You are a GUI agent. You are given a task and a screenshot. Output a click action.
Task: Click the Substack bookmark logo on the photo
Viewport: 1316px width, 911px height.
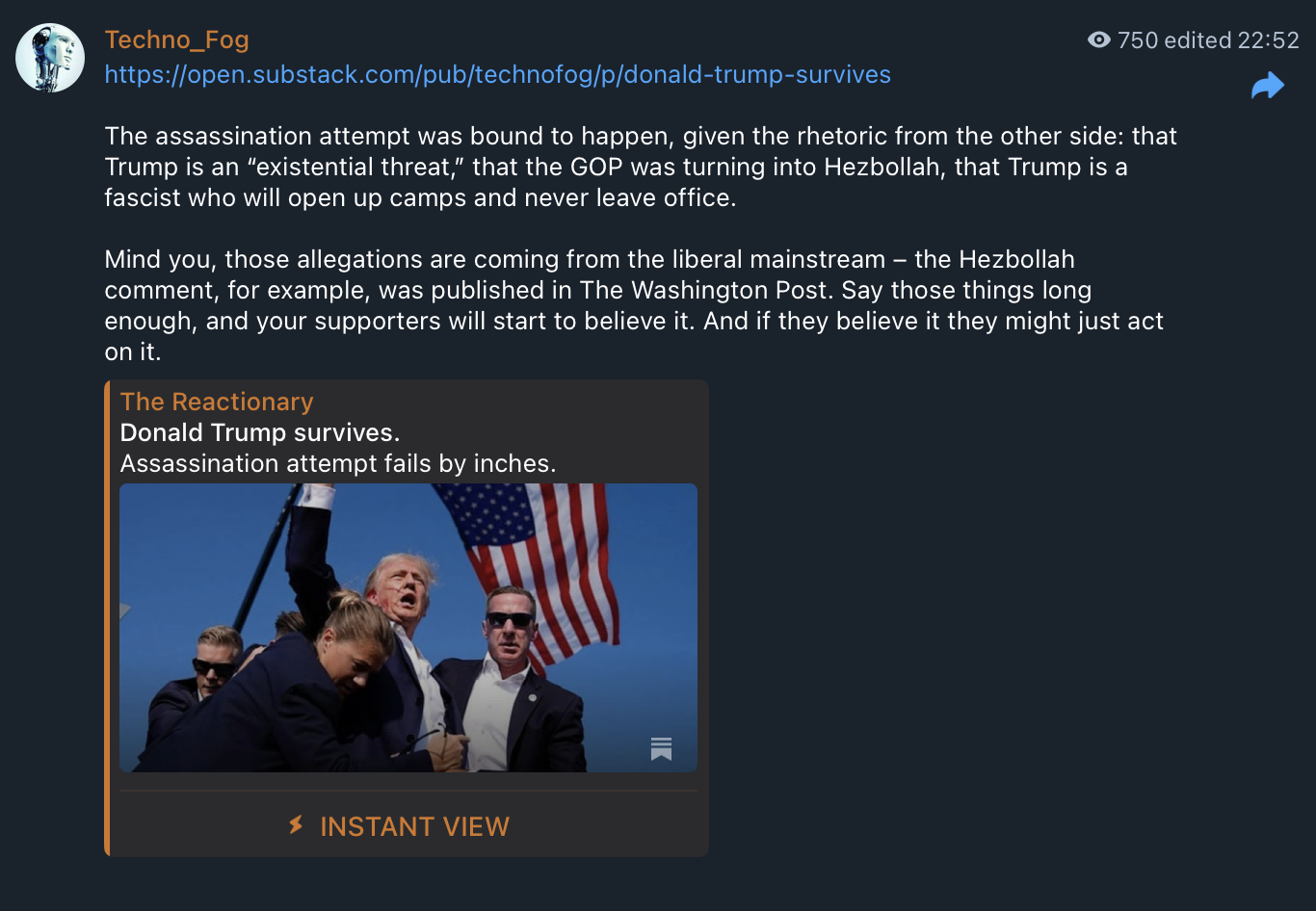pos(661,748)
